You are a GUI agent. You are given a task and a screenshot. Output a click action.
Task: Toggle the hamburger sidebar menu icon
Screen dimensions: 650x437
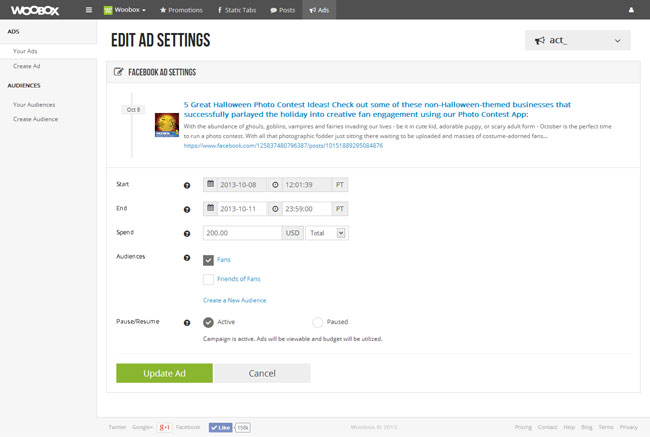pyautogui.click(x=89, y=10)
